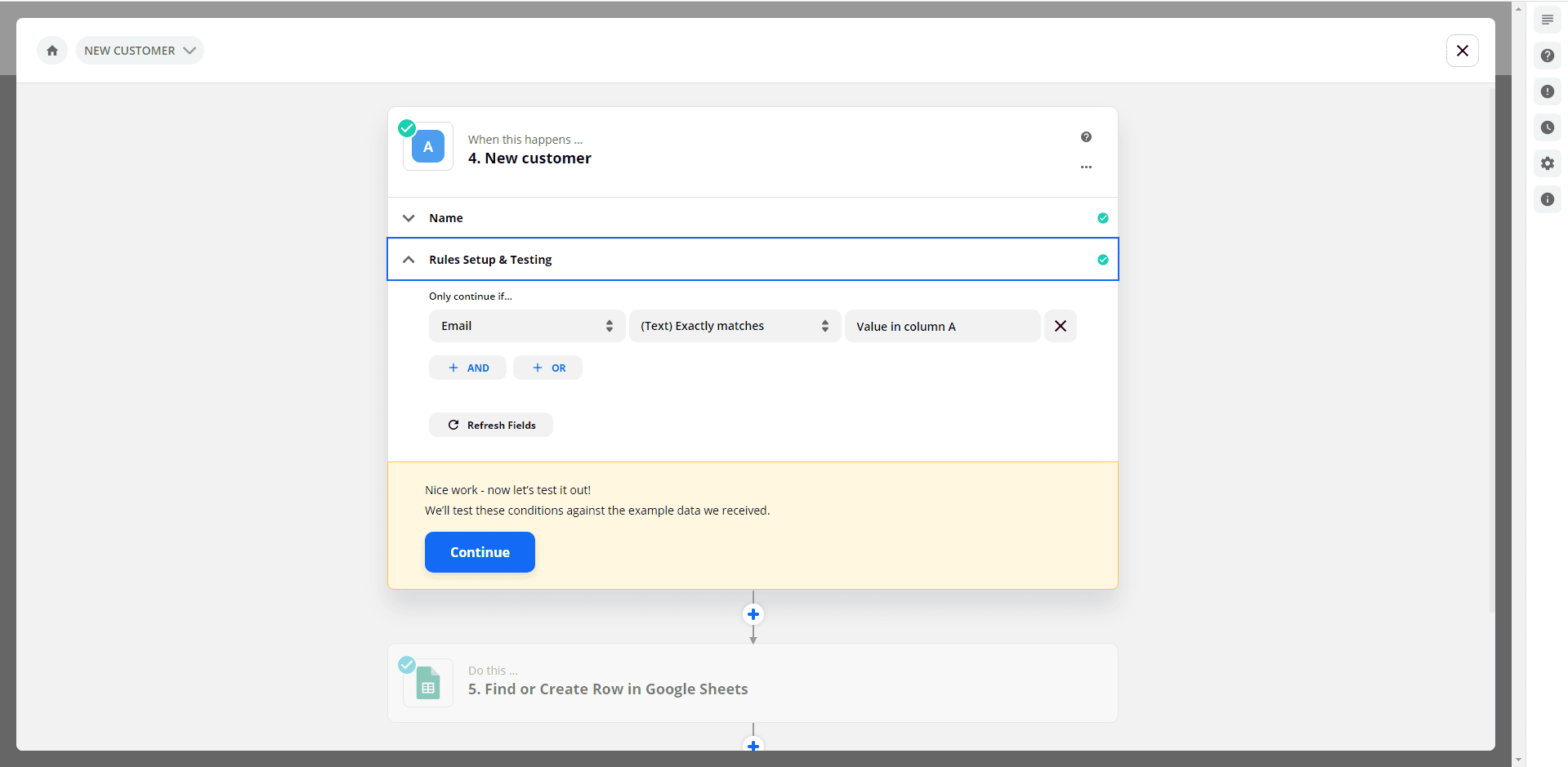Open the help question mark in right sidebar
1568x767 pixels.
point(1547,56)
